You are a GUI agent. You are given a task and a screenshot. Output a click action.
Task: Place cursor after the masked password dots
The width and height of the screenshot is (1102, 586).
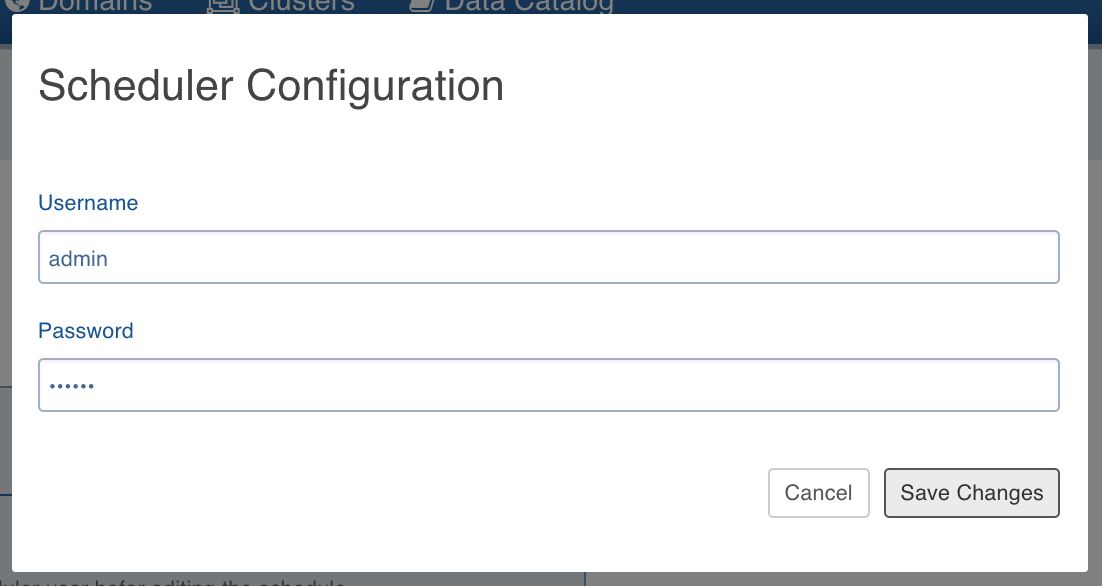96,385
